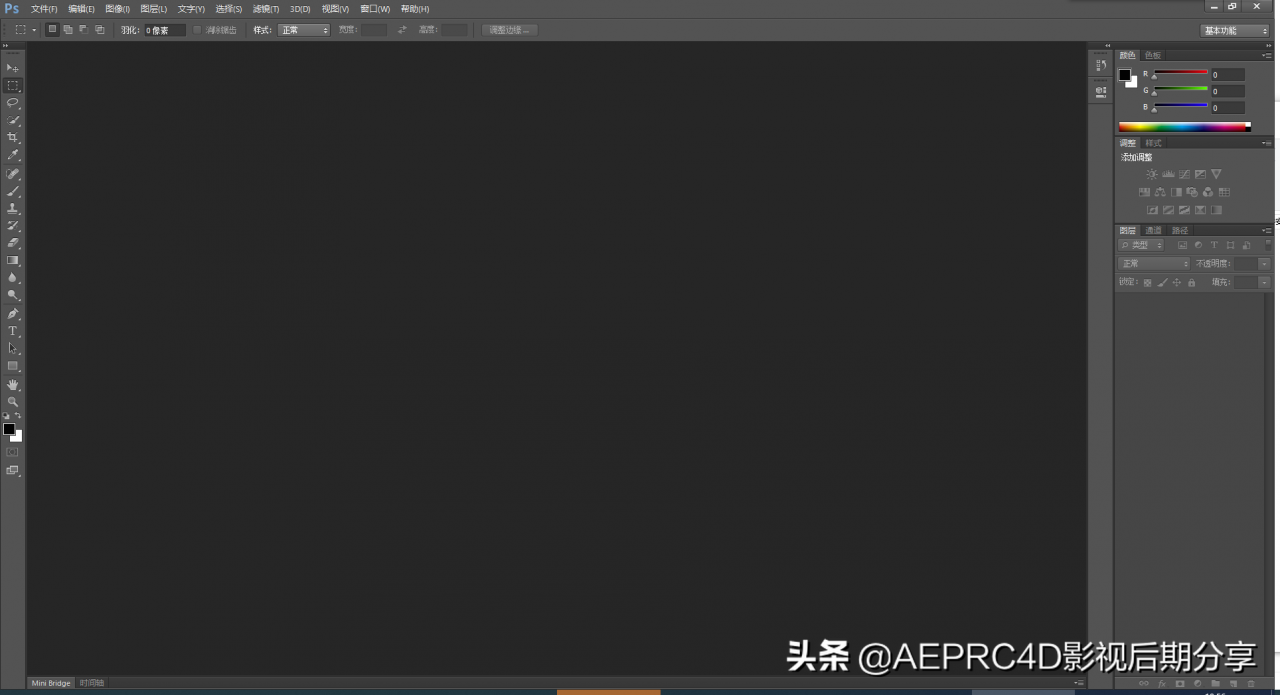This screenshot has height=695, width=1280.
Task: Add Vibrance adjustment triangle icon
Action: click(x=1216, y=174)
